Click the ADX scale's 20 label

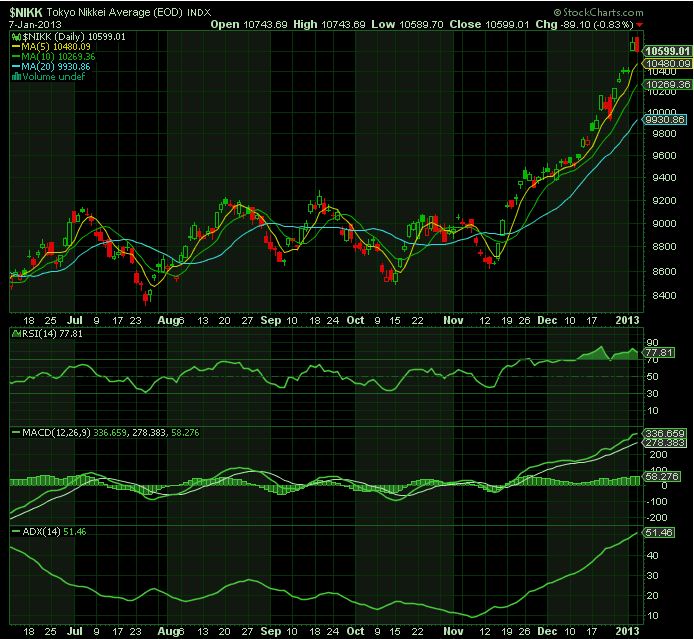652,596
